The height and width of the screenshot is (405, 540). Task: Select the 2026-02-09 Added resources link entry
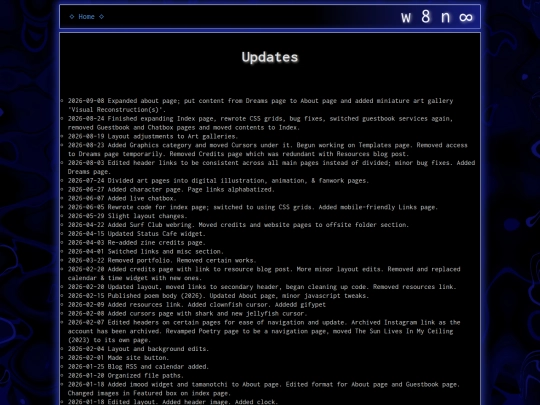[196, 304]
